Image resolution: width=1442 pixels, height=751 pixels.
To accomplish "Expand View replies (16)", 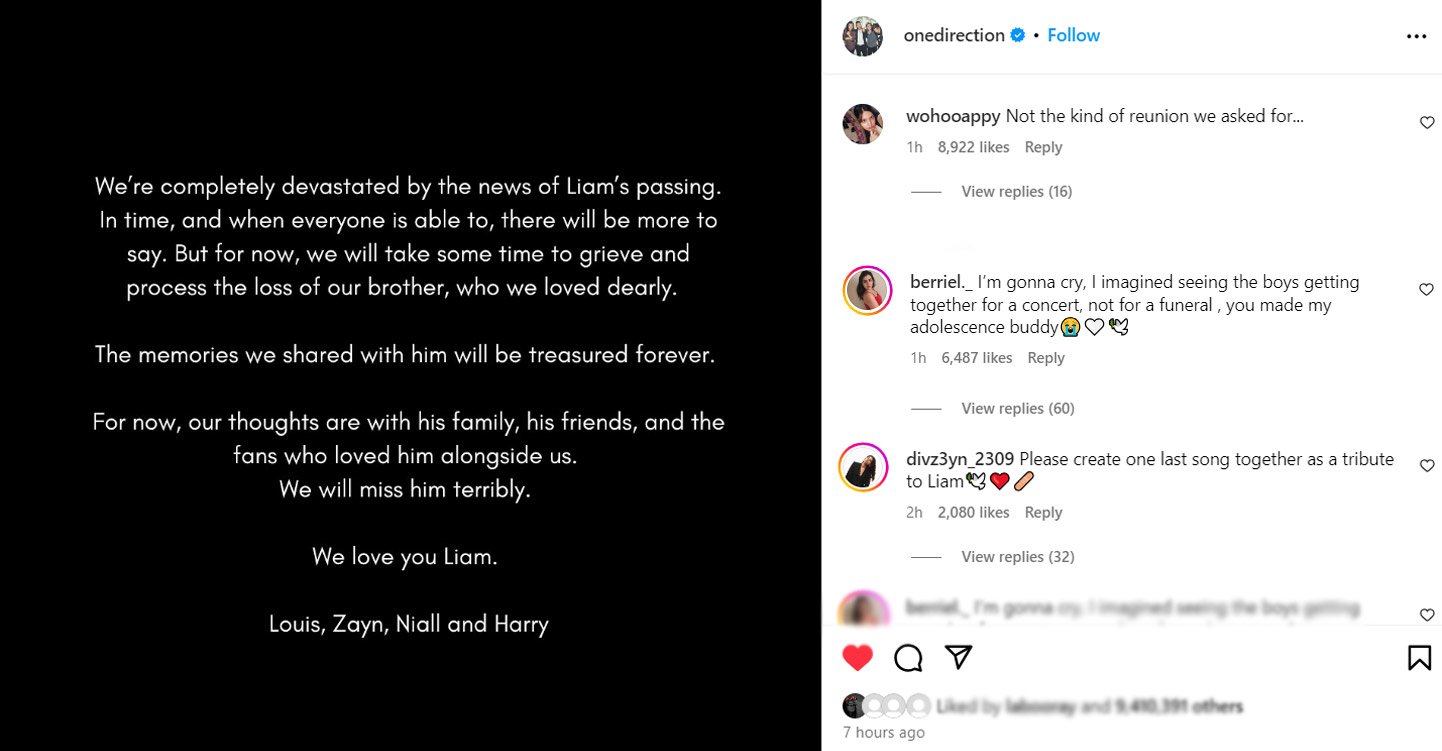I will pos(1016,191).
